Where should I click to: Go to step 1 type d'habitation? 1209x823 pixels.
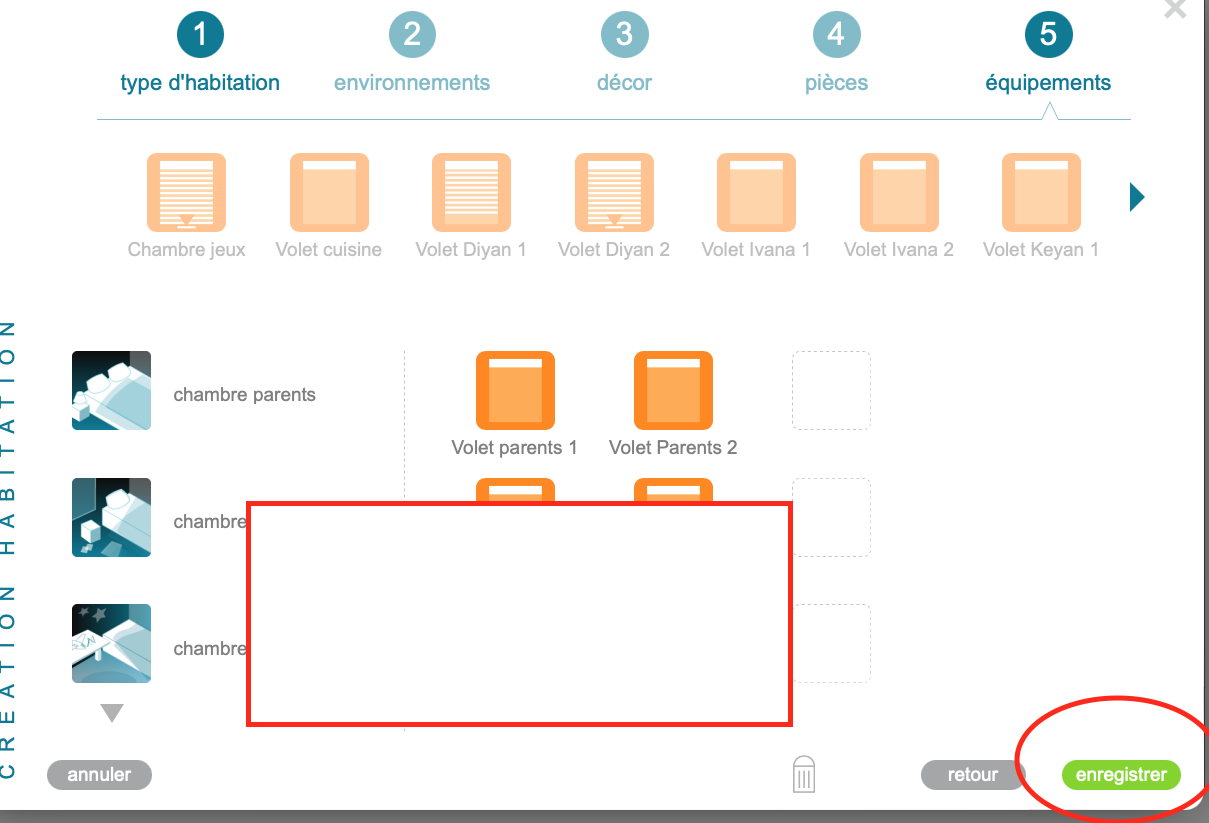click(x=200, y=36)
